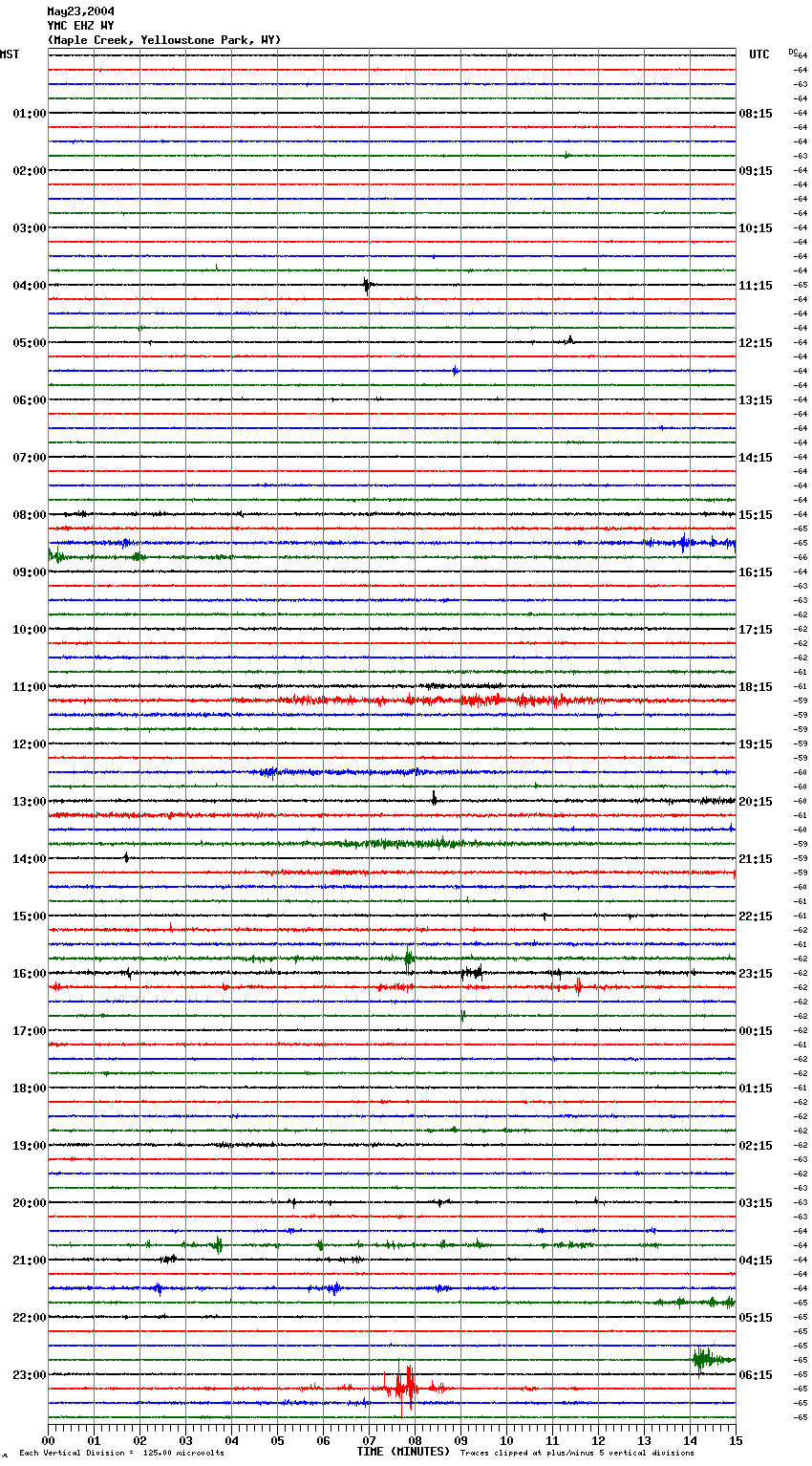Screen dimensions: 812x1466
Task: Click the 00 minute tick on the time axis
Action: pos(48,1440)
